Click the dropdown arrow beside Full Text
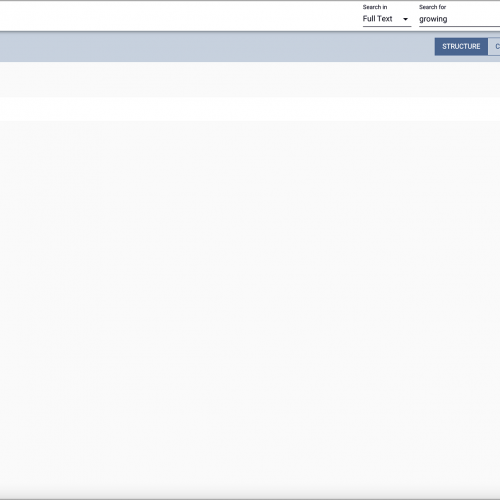The image size is (500, 500). [x=405, y=19]
